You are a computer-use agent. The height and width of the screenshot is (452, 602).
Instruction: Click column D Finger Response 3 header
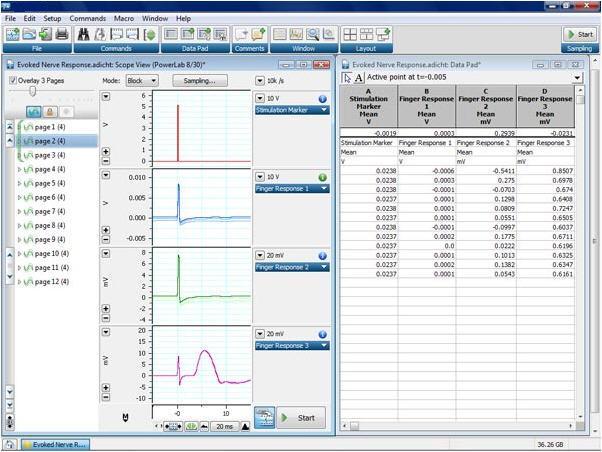click(x=545, y=106)
